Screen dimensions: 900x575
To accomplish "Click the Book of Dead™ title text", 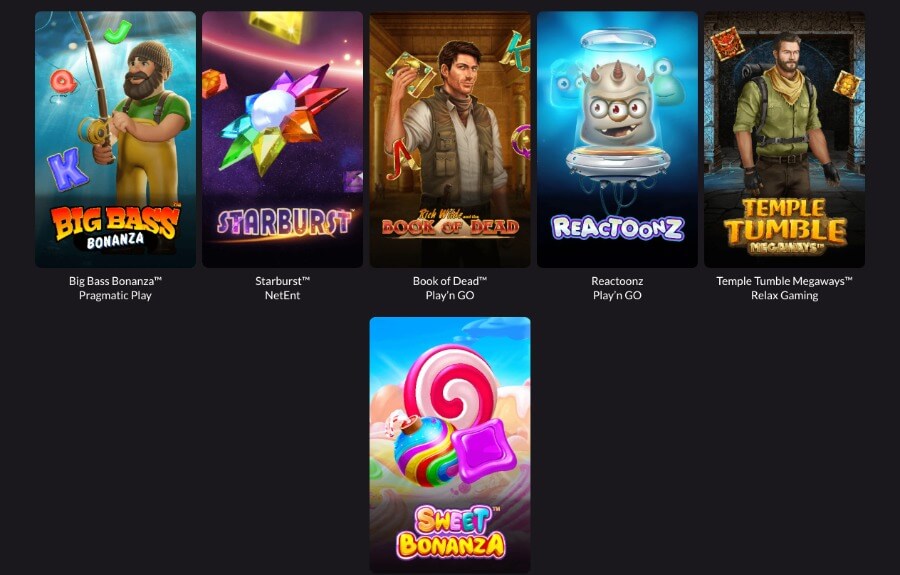I will point(450,281).
